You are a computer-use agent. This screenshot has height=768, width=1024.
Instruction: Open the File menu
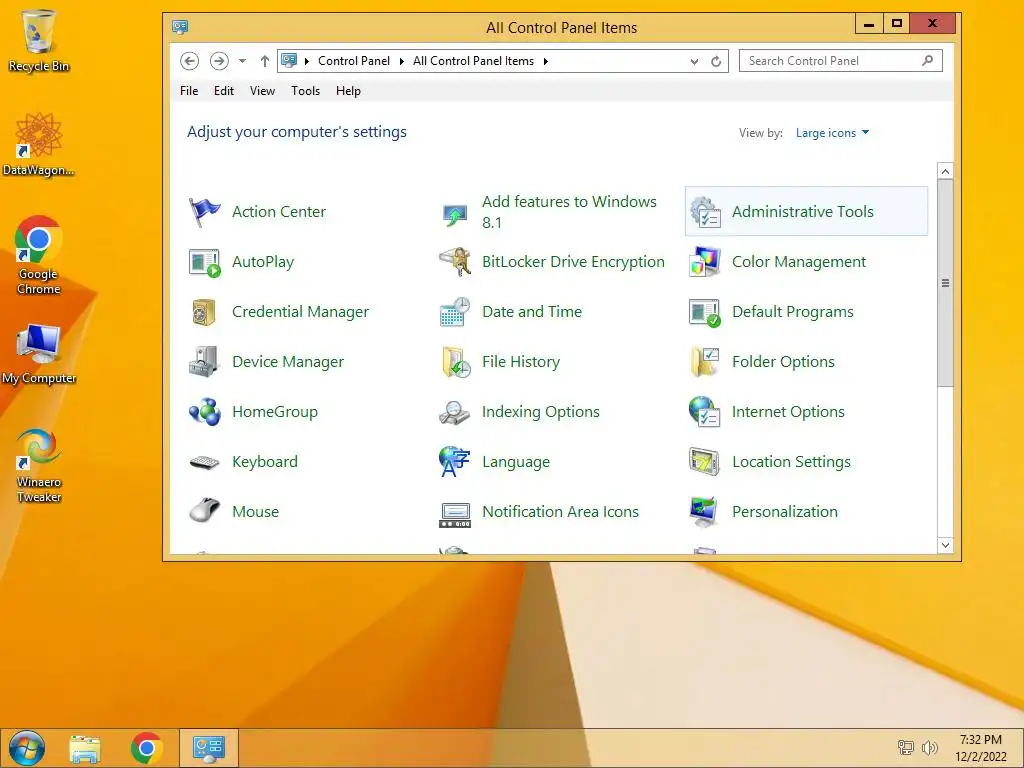pos(189,91)
